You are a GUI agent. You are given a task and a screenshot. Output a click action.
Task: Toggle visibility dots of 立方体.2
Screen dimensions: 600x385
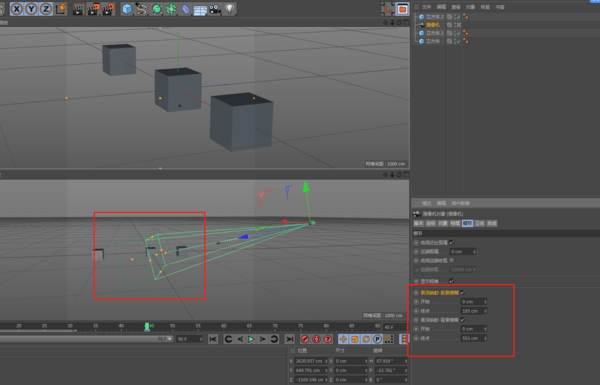tap(455, 17)
